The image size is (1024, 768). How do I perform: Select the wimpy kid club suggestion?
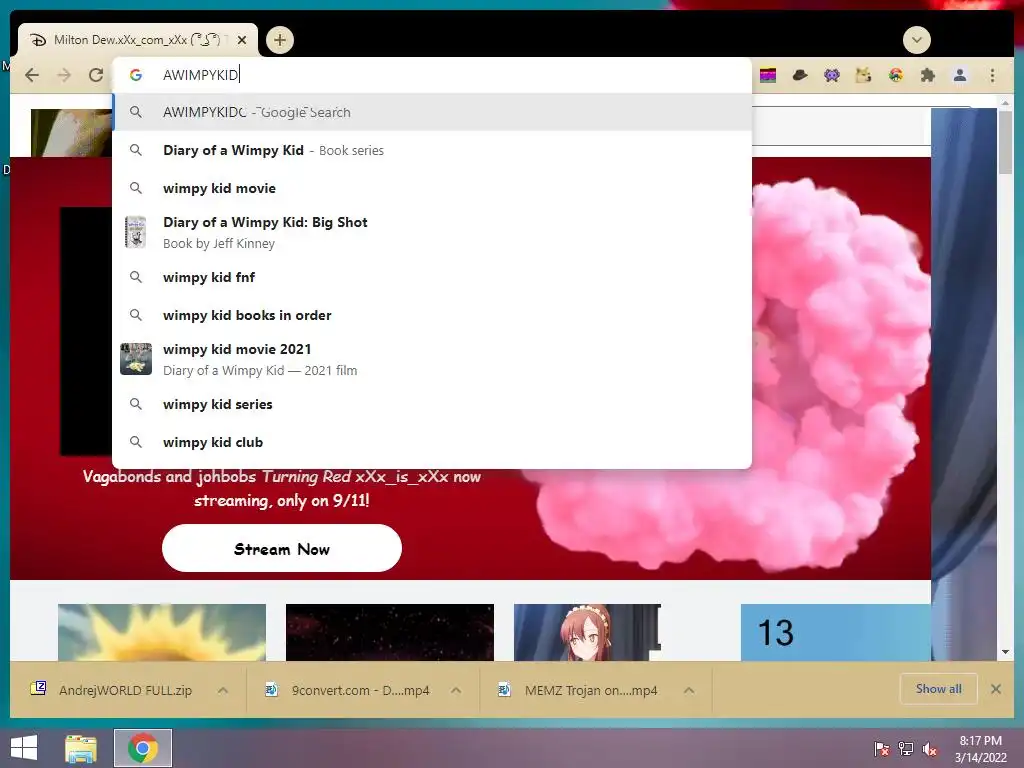tap(432, 442)
